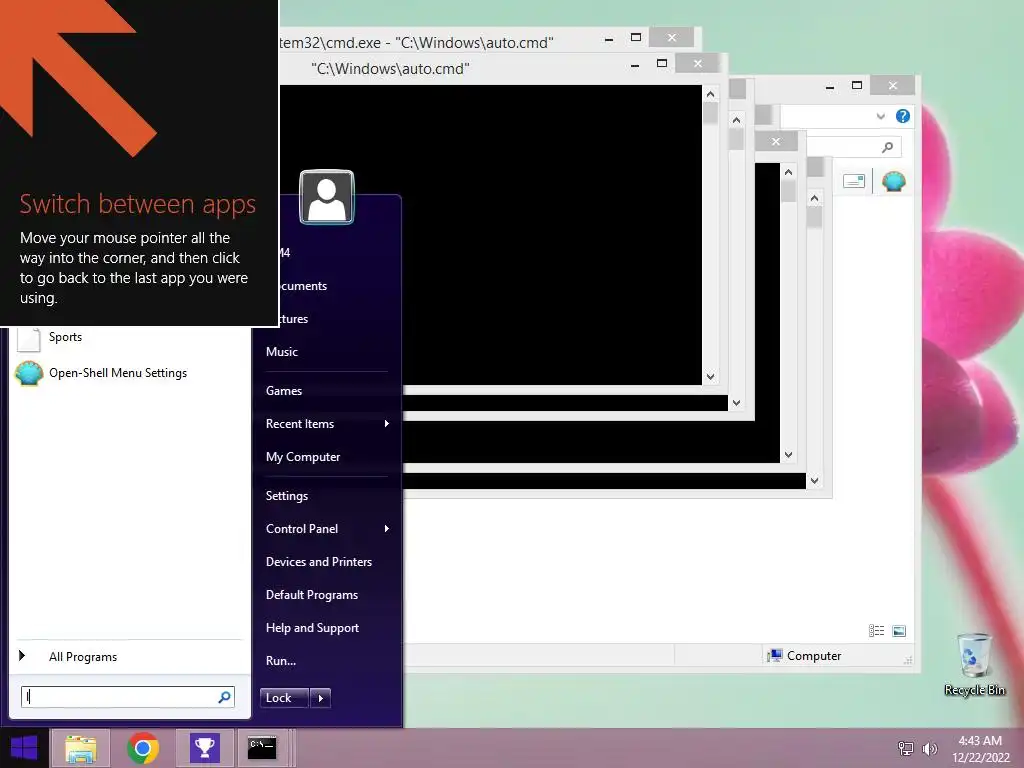
Task: Click the shell icon in the Explorer toolbar
Action: (x=893, y=181)
